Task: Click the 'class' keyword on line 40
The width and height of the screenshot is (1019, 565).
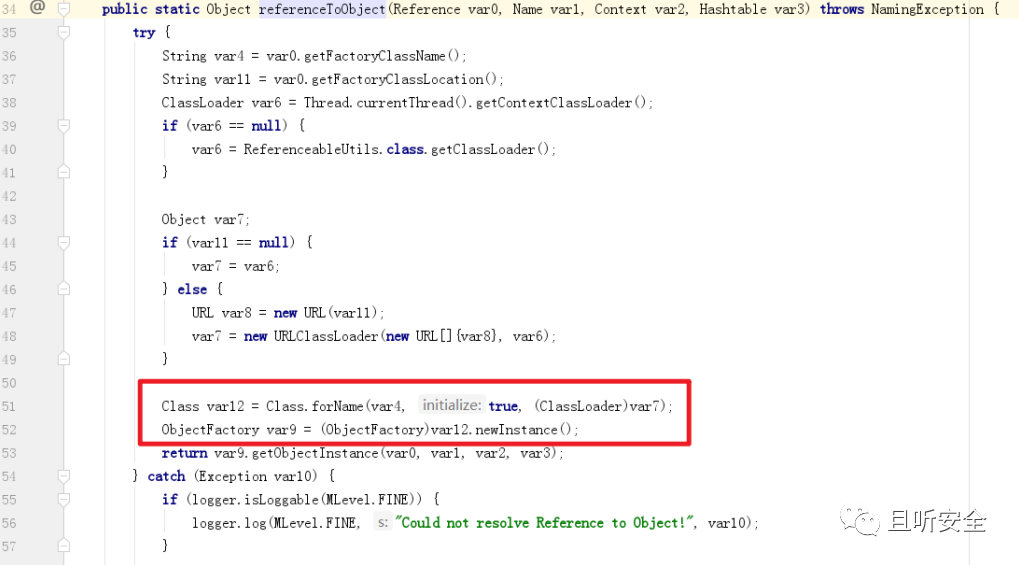Action: point(406,150)
